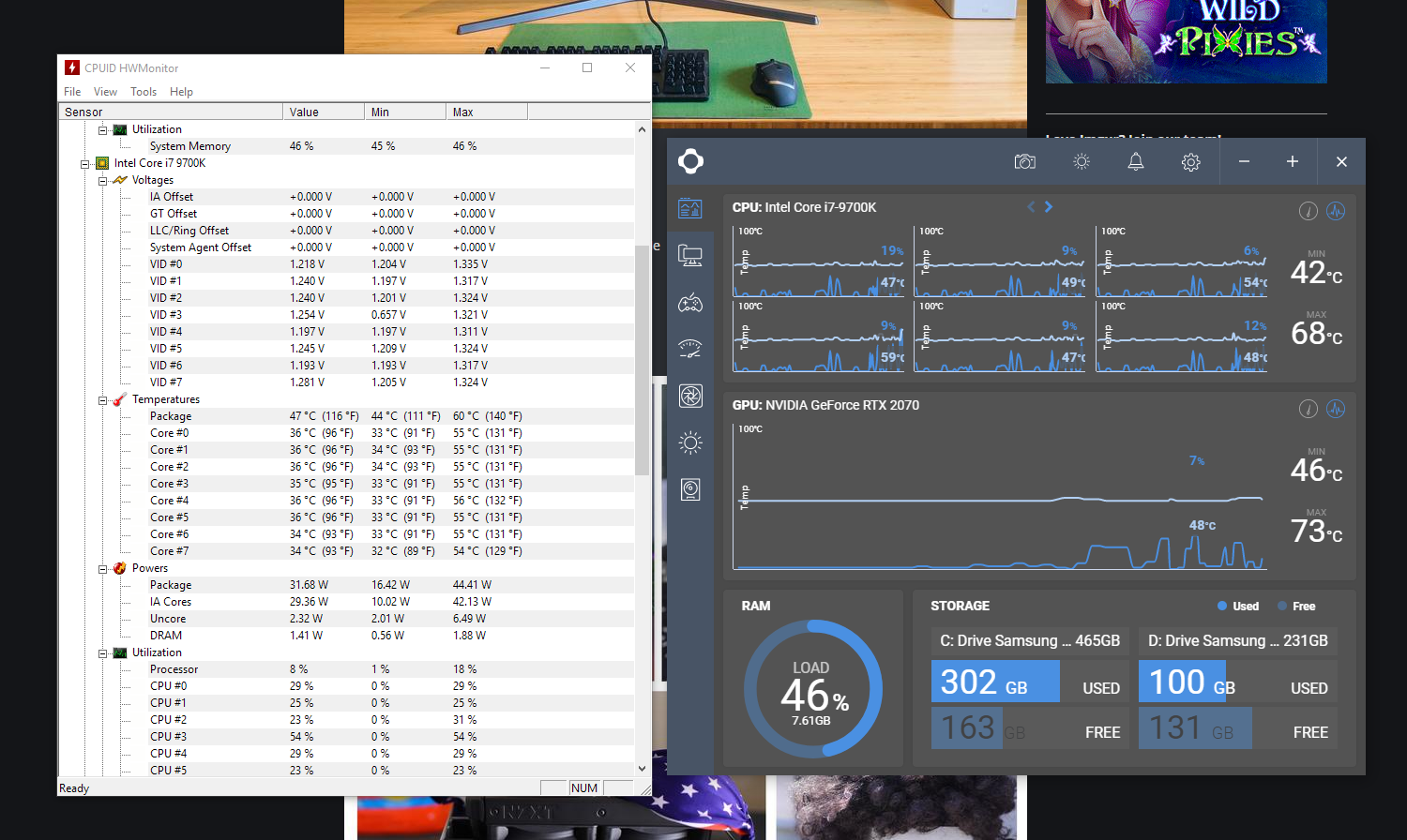Click the NUM indicator in the status bar
Screen dimensions: 1407x840
(x=584, y=788)
